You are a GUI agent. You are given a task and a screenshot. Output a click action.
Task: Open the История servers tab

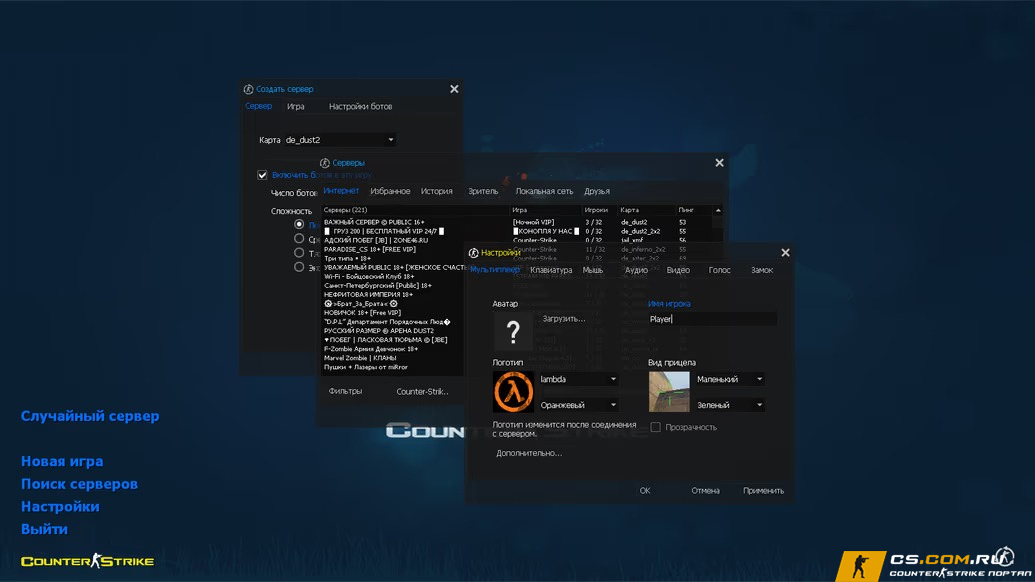click(437, 191)
